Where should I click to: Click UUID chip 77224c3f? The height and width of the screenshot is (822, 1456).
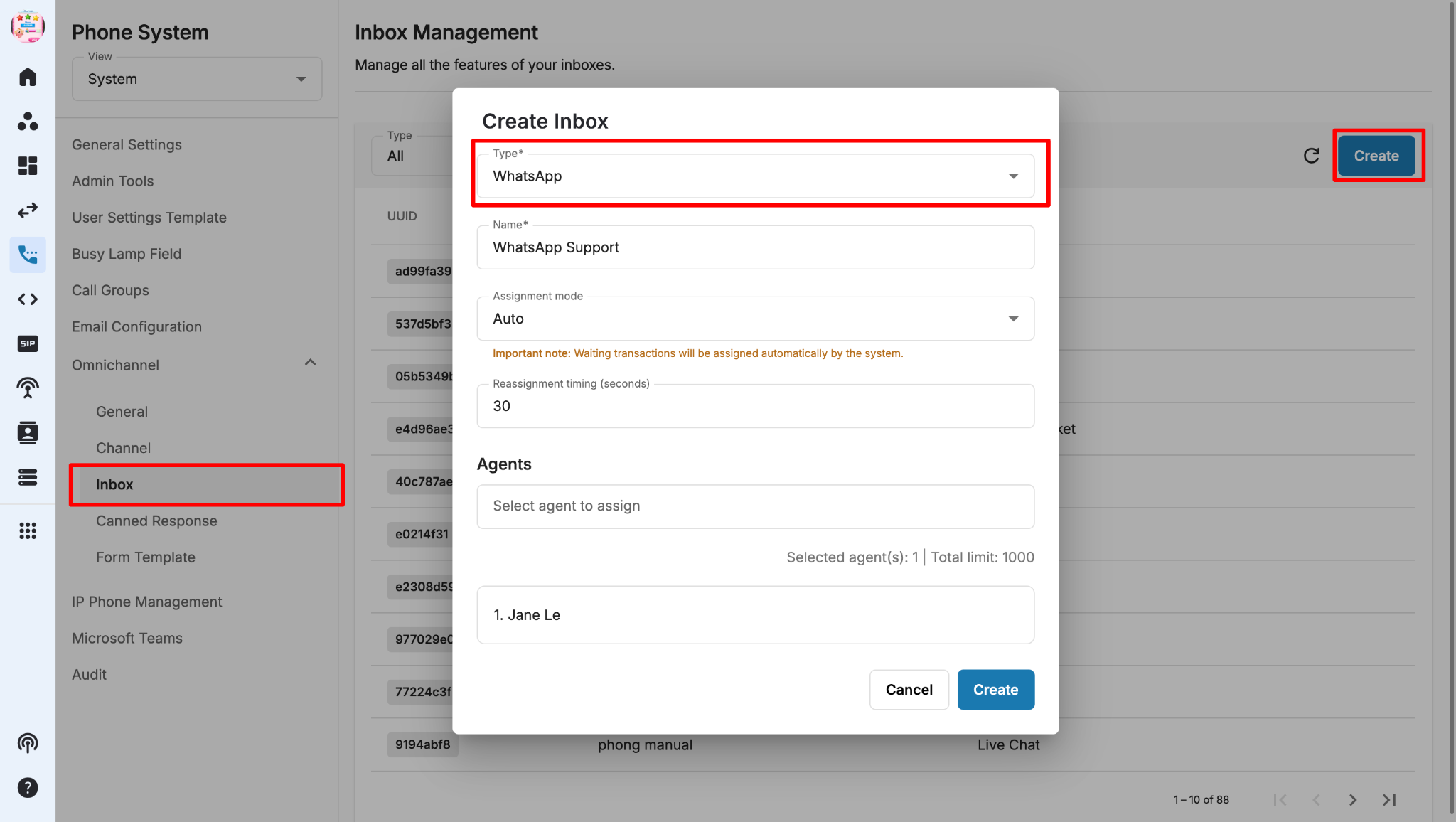(x=420, y=692)
